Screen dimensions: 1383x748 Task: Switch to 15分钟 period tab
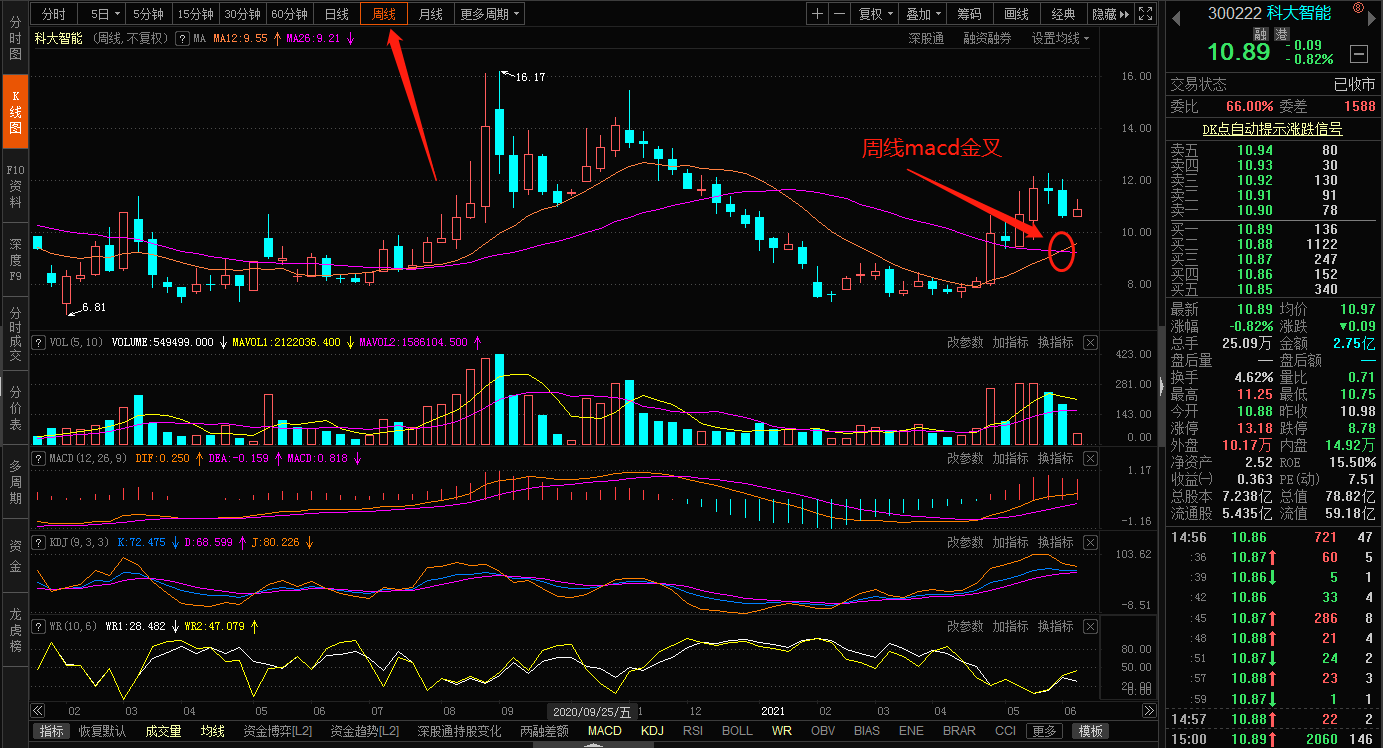click(196, 14)
